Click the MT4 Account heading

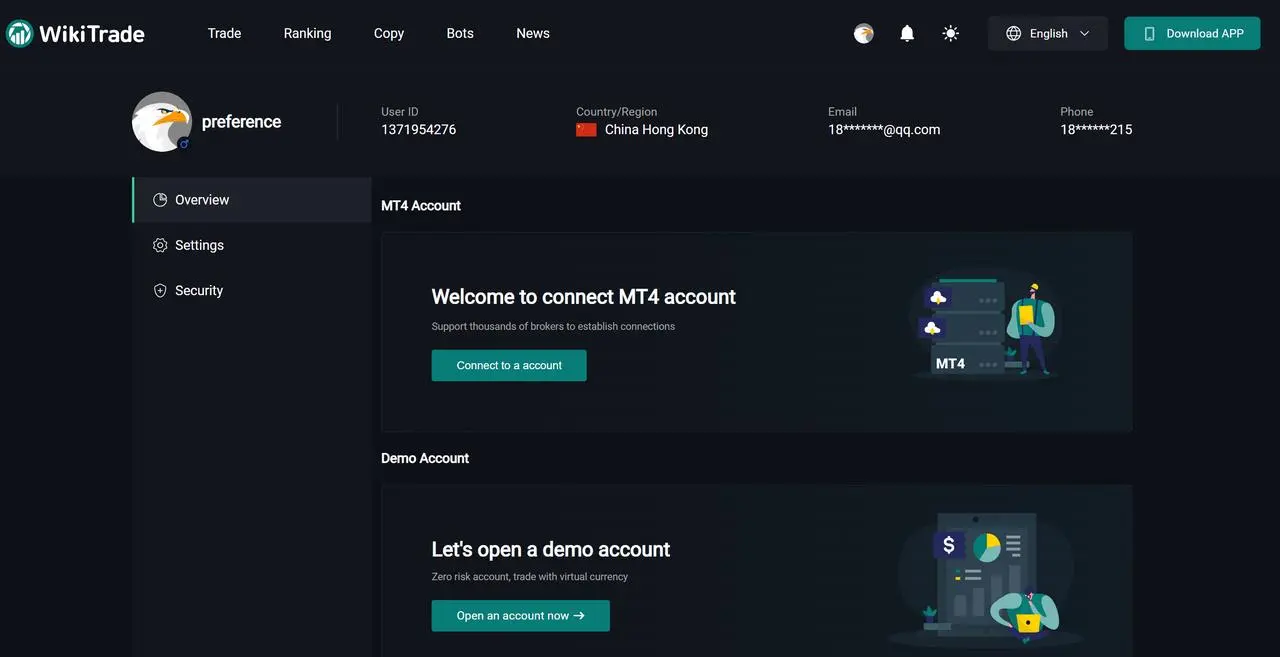pyautogui.click(x=421, y=206)
